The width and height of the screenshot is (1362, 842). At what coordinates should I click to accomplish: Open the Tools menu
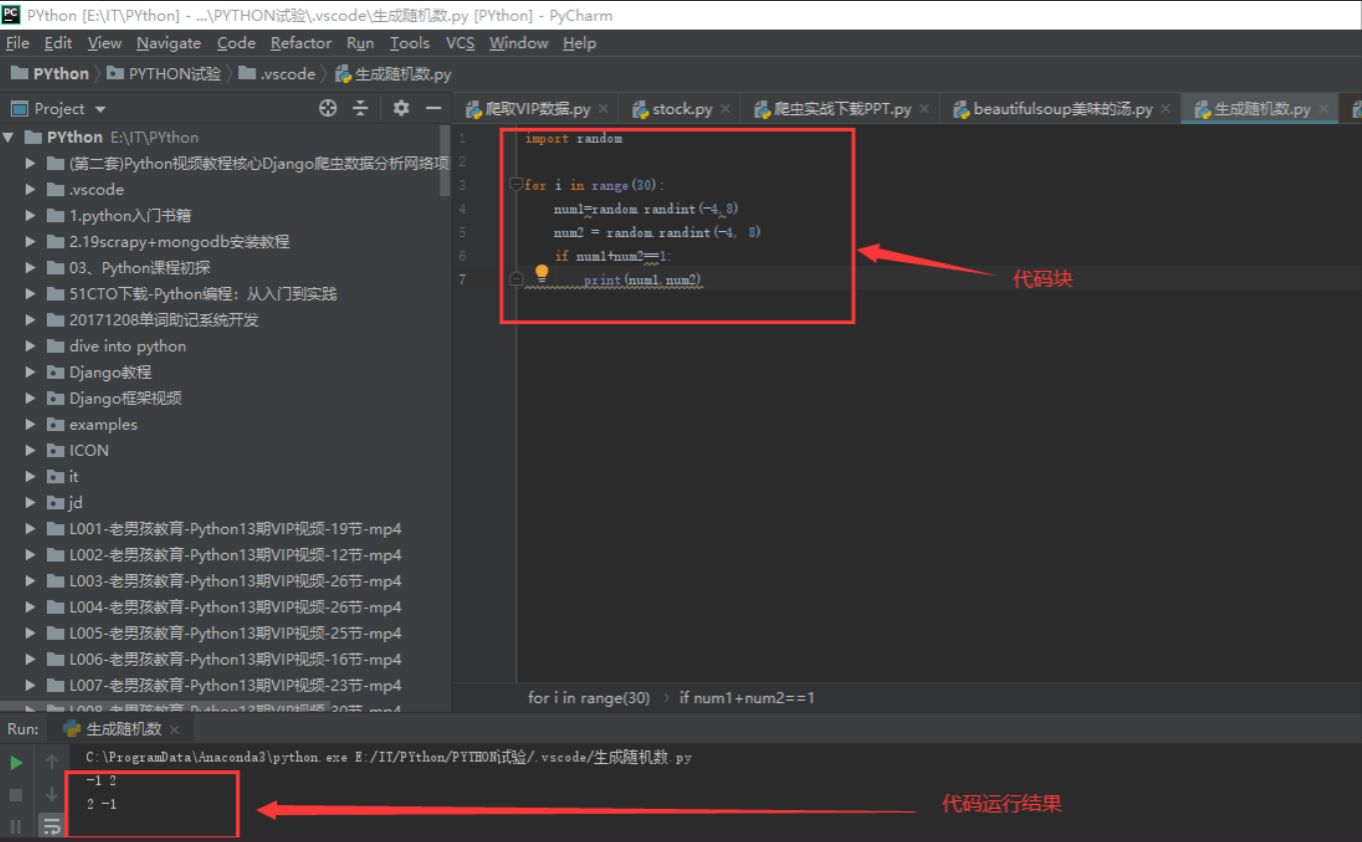click(409, 43)
